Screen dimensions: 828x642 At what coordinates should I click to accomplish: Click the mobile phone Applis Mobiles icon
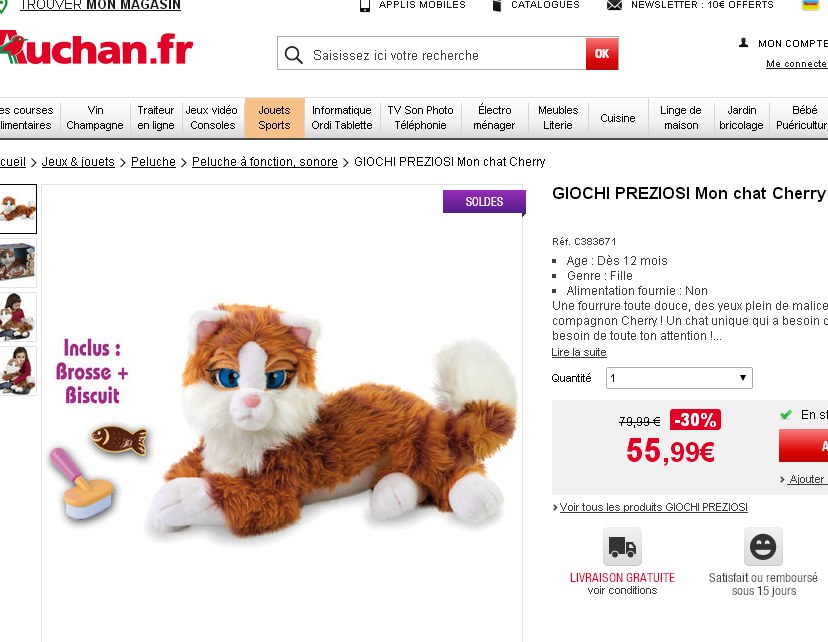click(x=364, y=5)
